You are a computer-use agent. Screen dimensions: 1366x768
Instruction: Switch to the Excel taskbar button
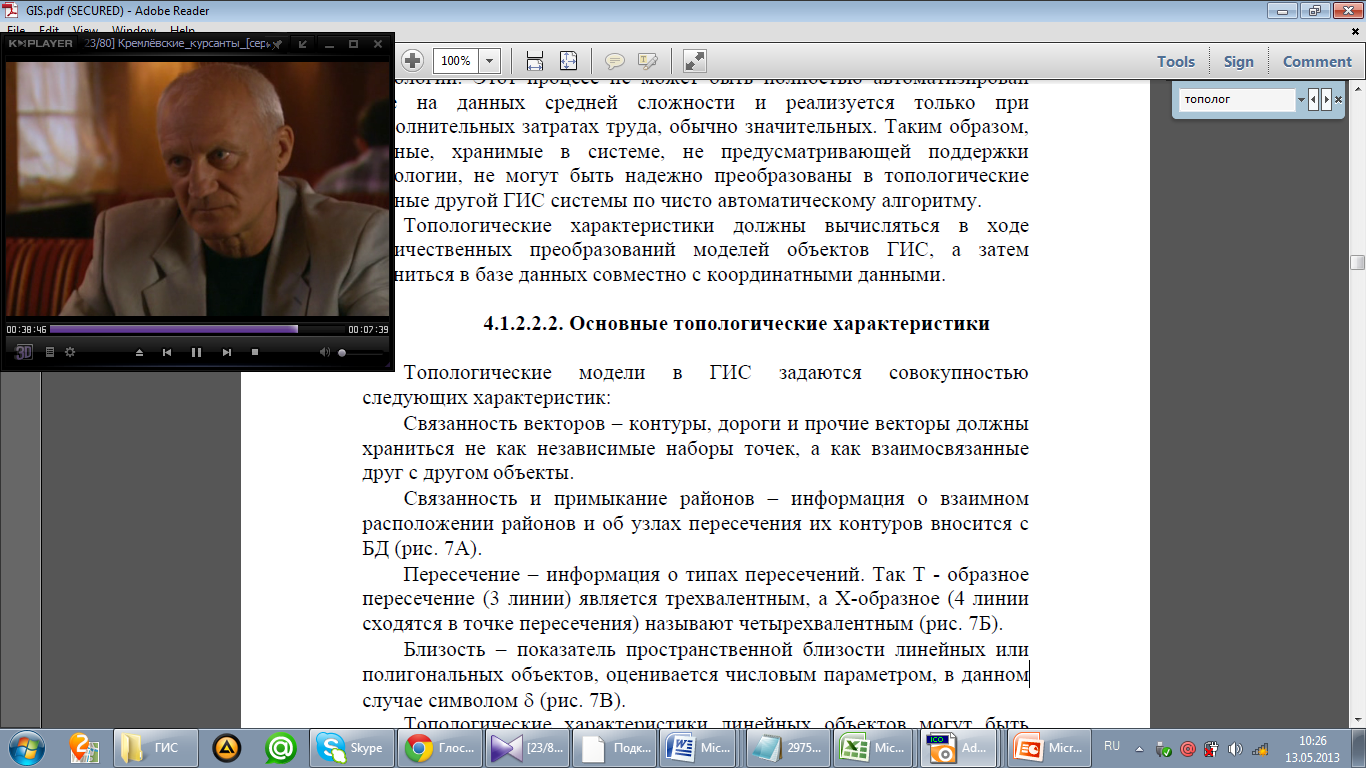pos(875,748)
